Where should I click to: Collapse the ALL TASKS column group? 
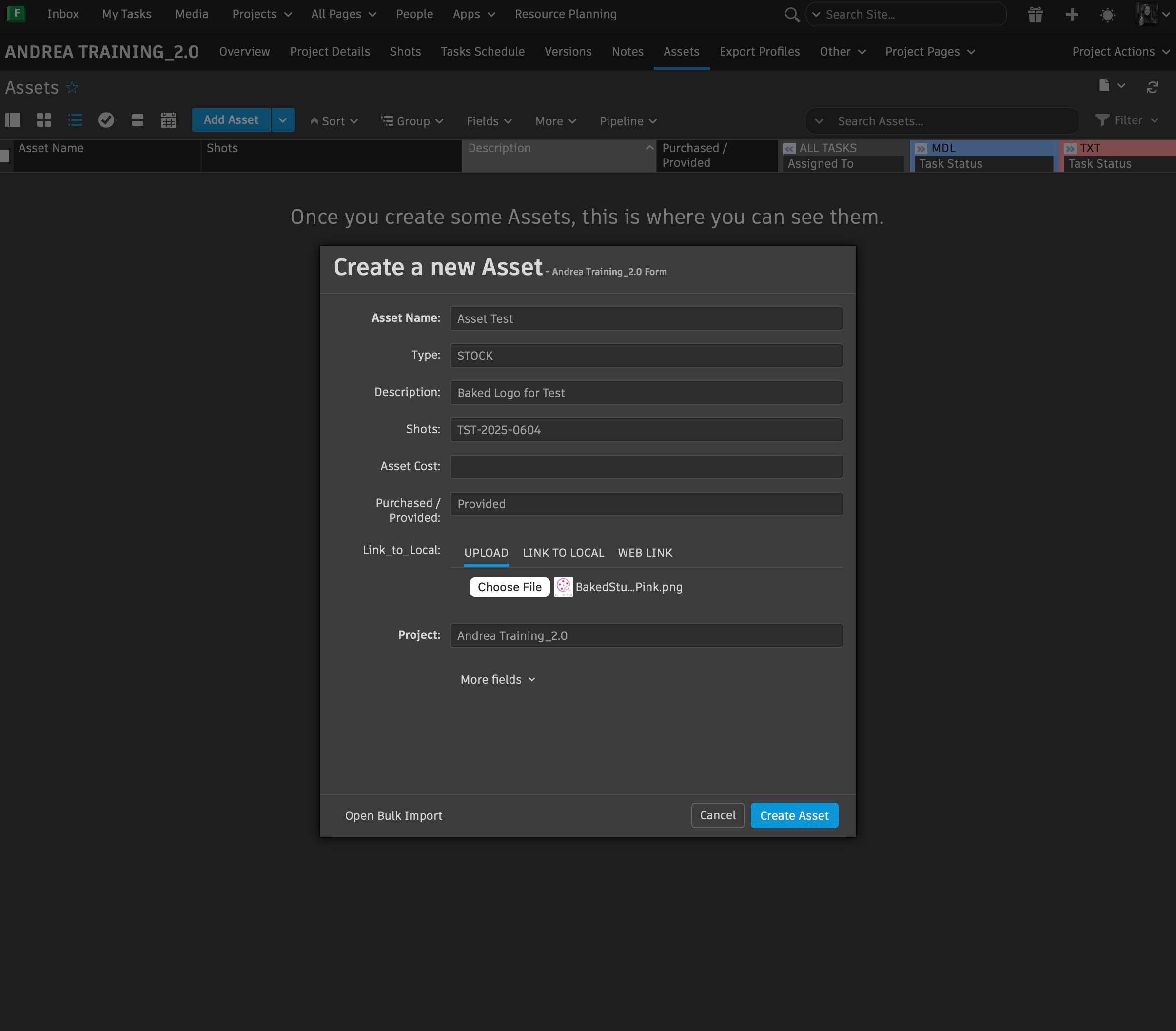789,148
